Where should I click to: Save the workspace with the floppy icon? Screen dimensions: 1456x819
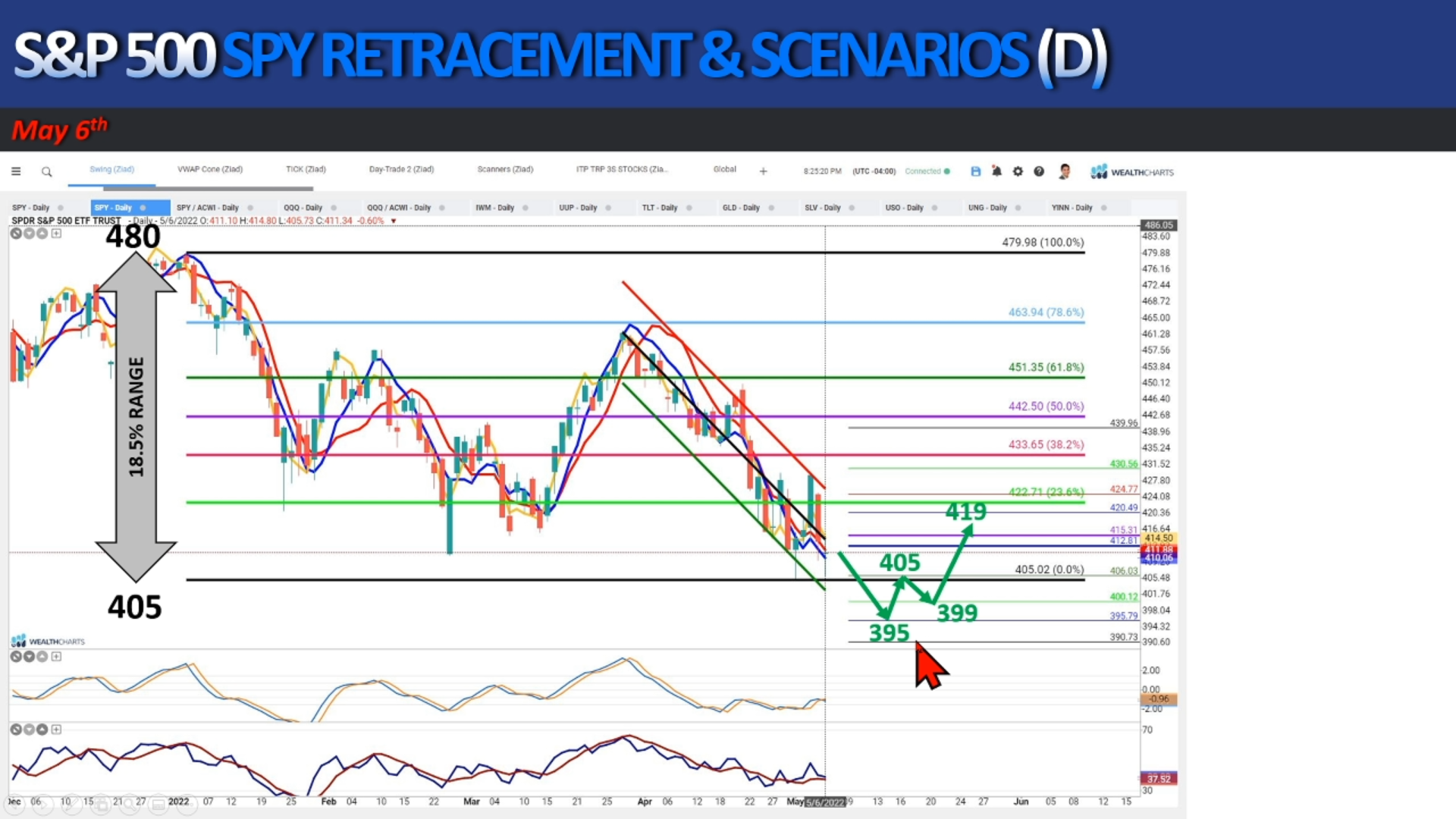[x=976, y=171]
